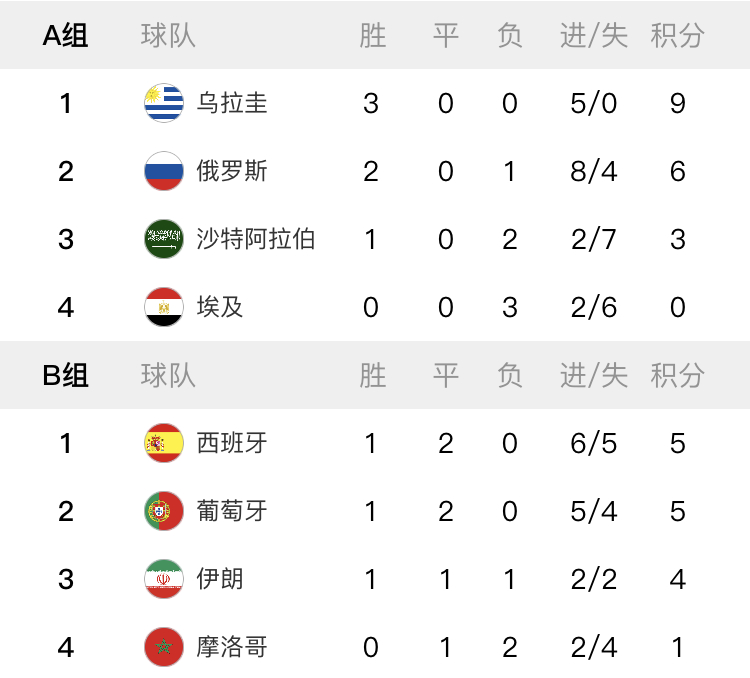Viewport: 750px width, 678px height.
Task: Select the 沙特阿拉伯 team name
Action: click(256, 239)
